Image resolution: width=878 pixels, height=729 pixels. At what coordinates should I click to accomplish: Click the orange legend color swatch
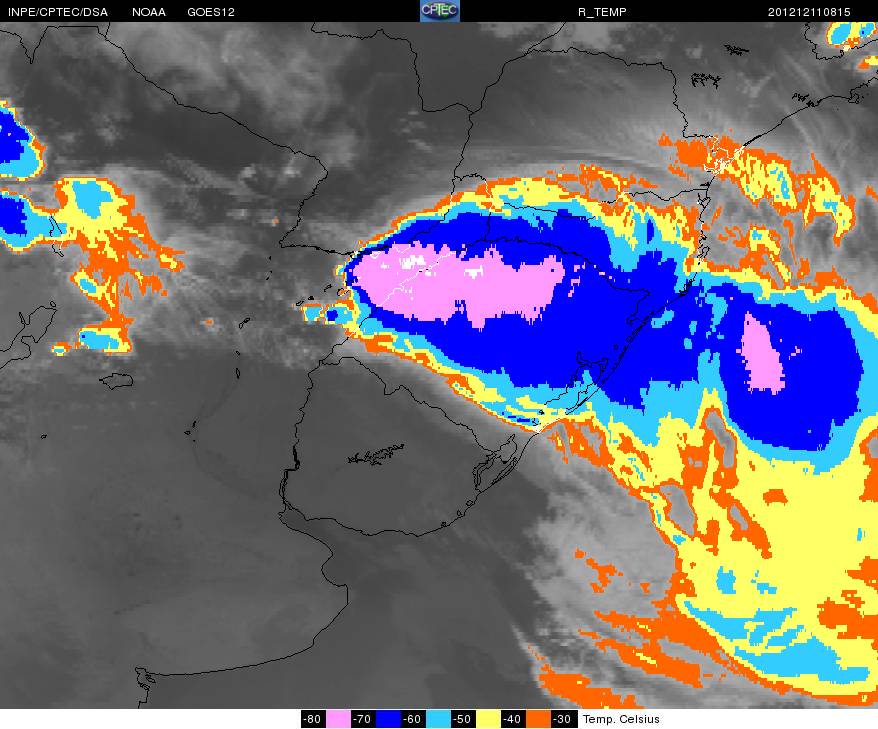(538, 719)
